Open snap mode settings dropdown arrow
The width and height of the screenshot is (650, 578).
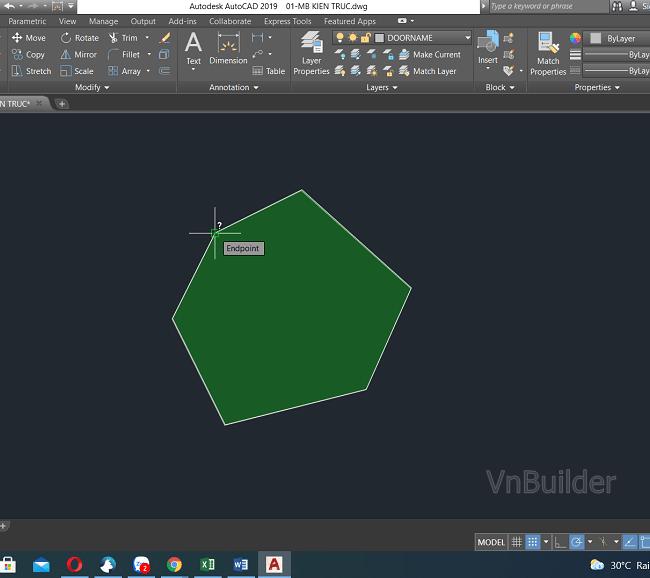[x=546, y=542]
